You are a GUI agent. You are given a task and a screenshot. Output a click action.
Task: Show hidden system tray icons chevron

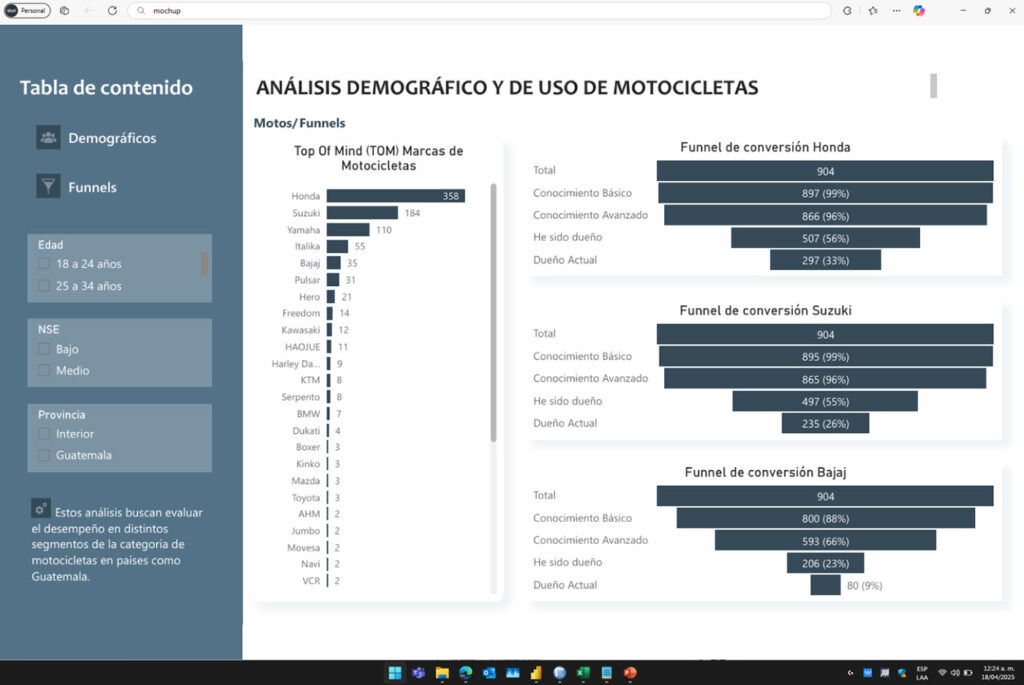[x=850, y=673]
